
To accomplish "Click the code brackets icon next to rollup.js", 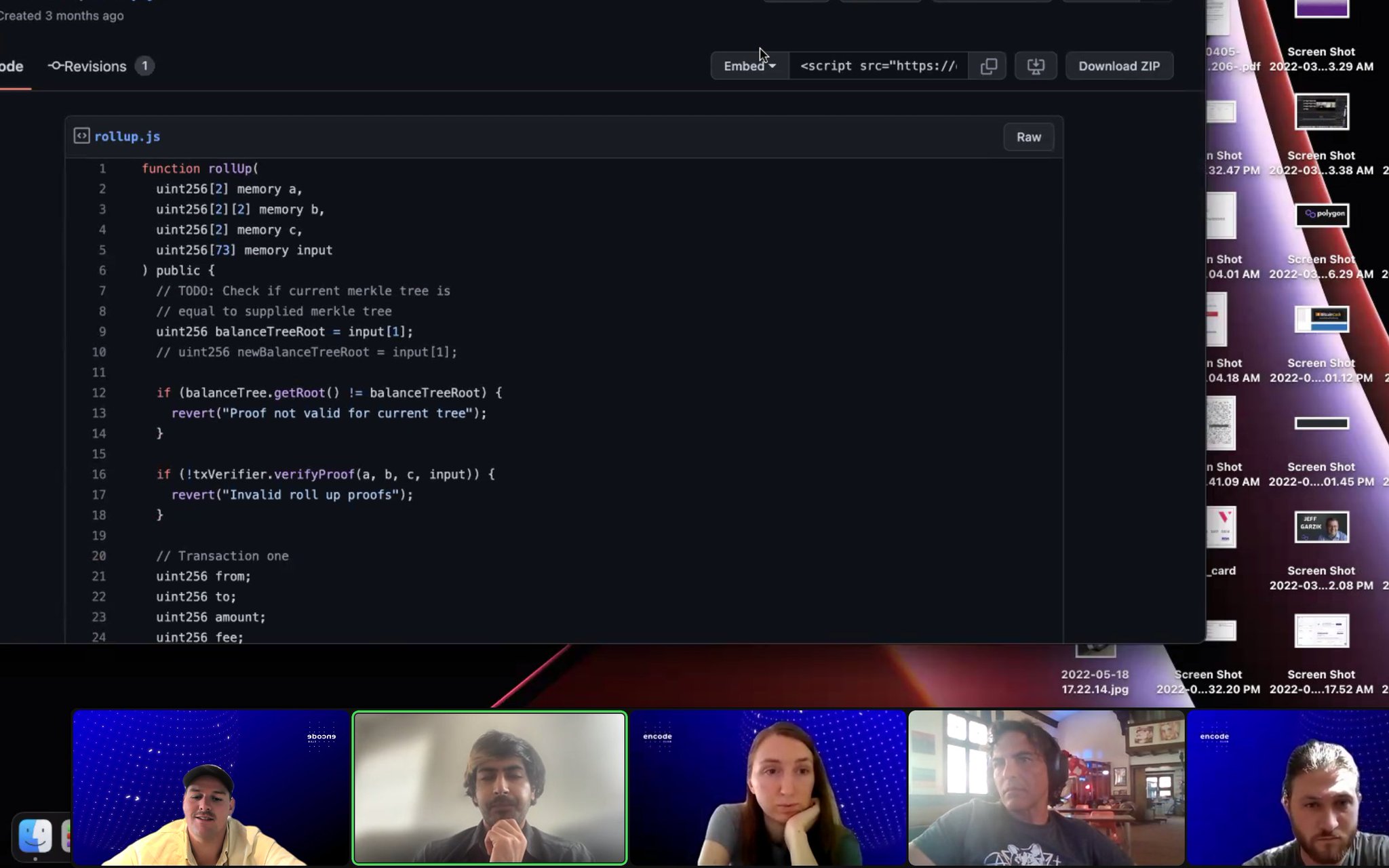I will click(81, 136).
